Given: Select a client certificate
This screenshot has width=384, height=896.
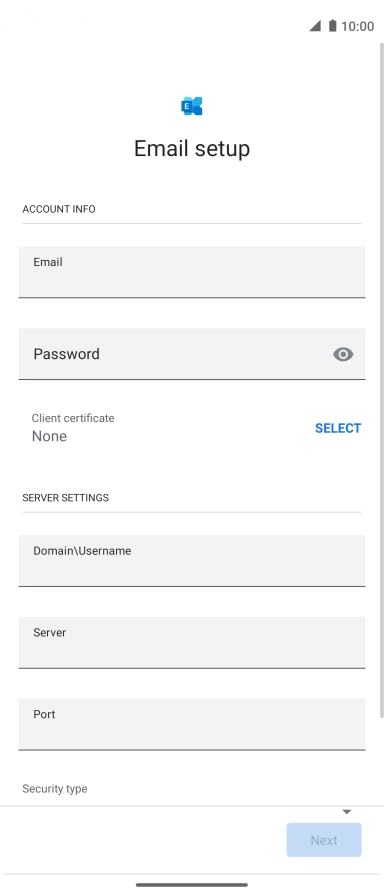Looking at the screenshot, I should [338, 428].
